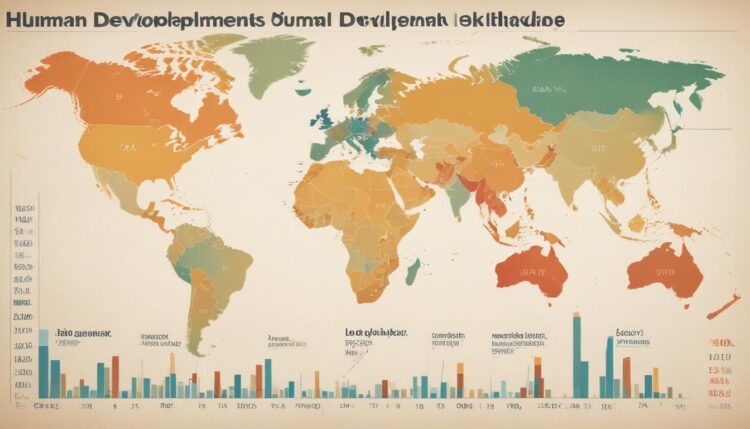
Task: Select green Greenland on the map
Action: (264, 60)
